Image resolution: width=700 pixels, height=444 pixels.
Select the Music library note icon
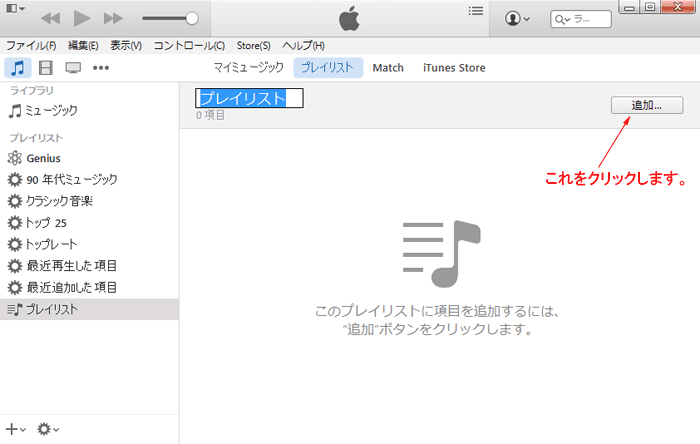[18, 68]
